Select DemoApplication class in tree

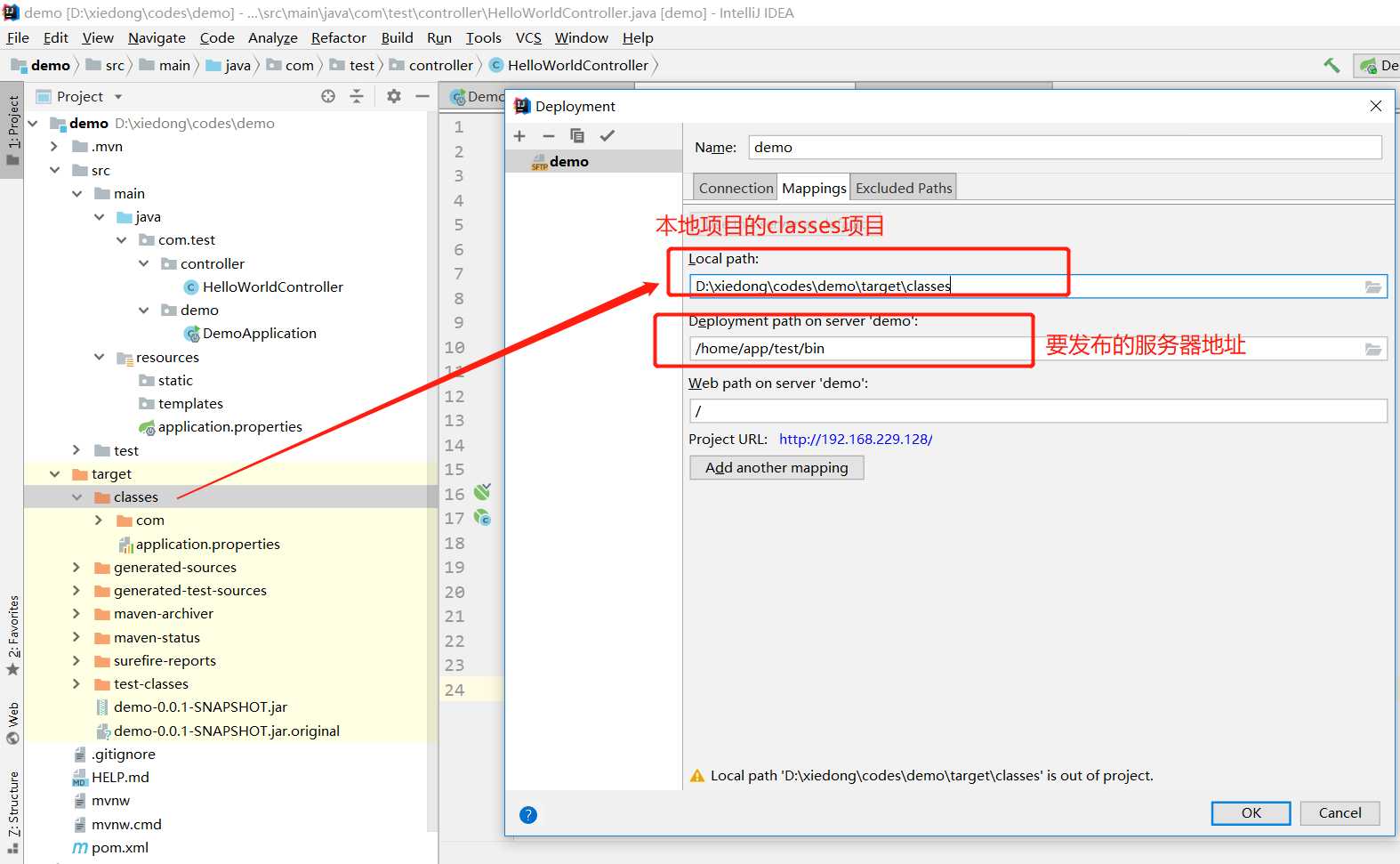tap(259, 333)
